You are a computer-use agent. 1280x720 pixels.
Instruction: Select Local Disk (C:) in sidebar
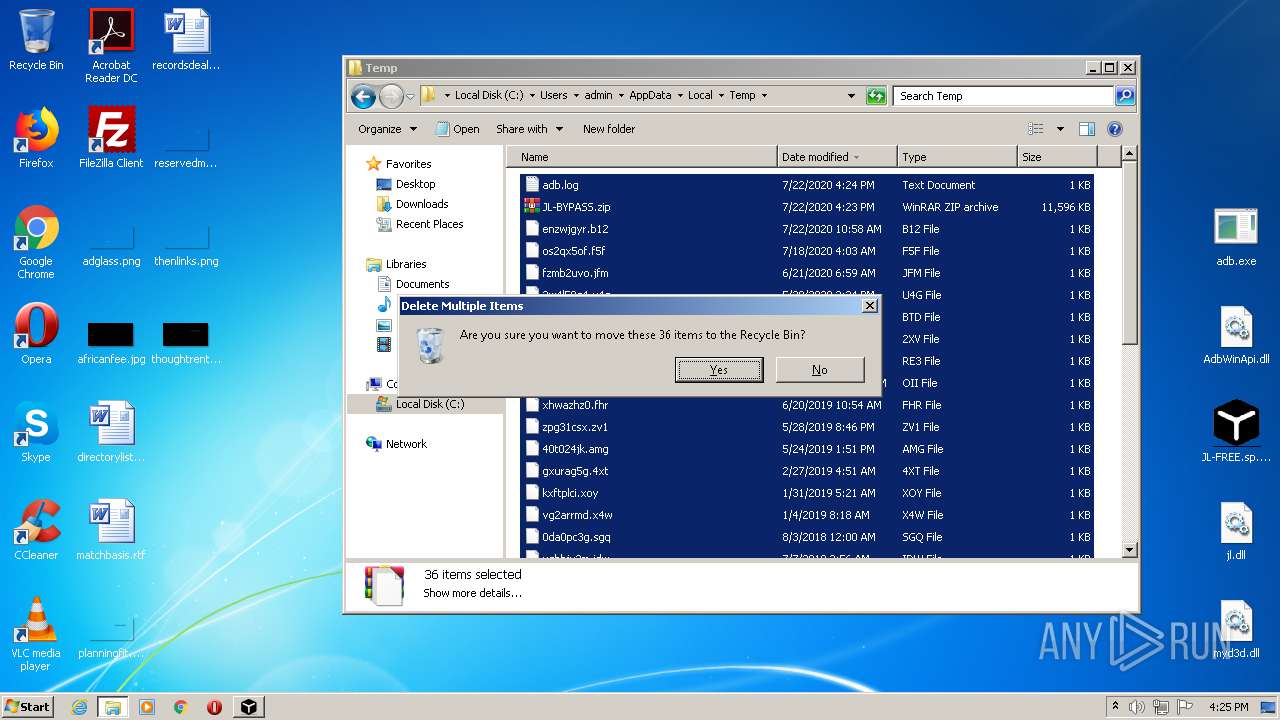[421, 404]
